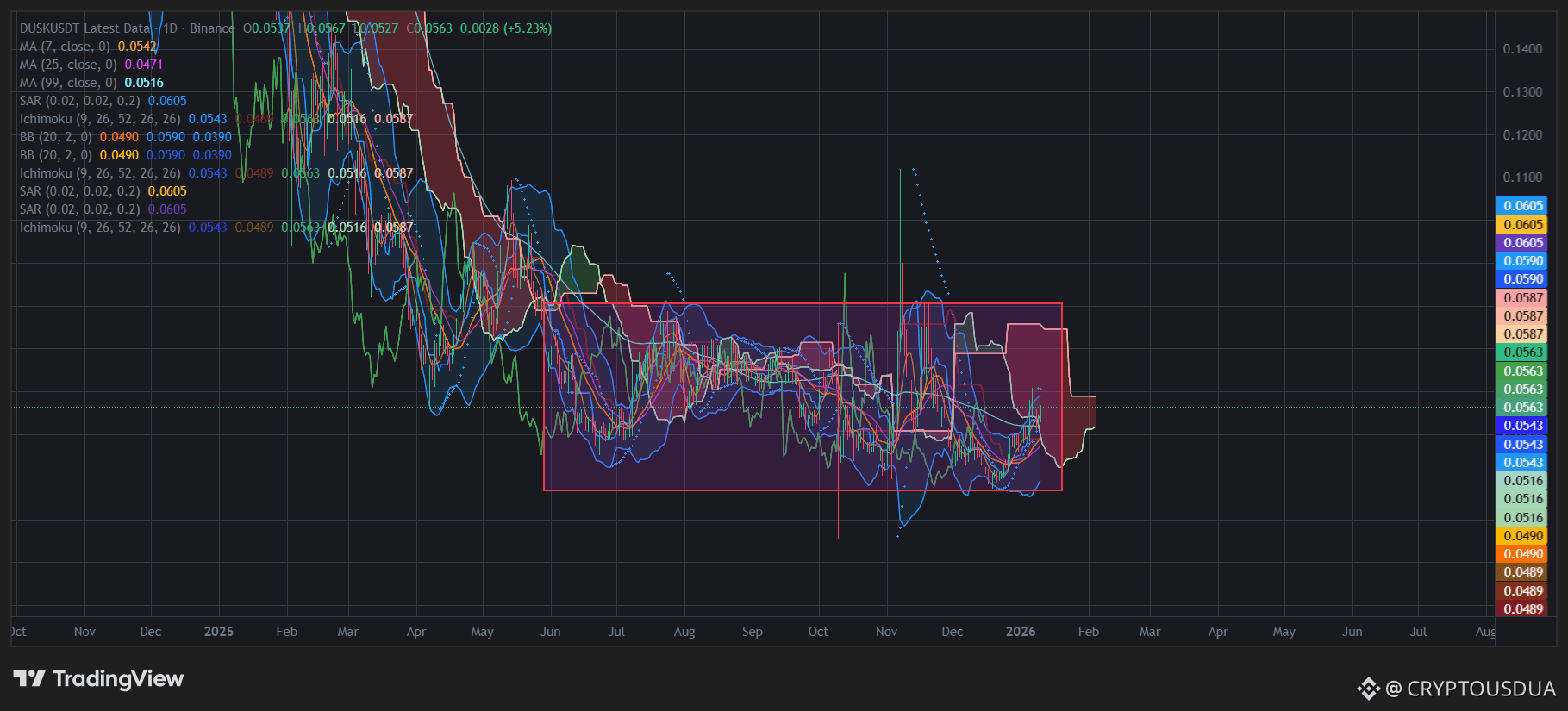1568x711 pixels.
Task: Select the MA (25, close, 0) legend
Action: pyautogui.click(x=68, y=65)
